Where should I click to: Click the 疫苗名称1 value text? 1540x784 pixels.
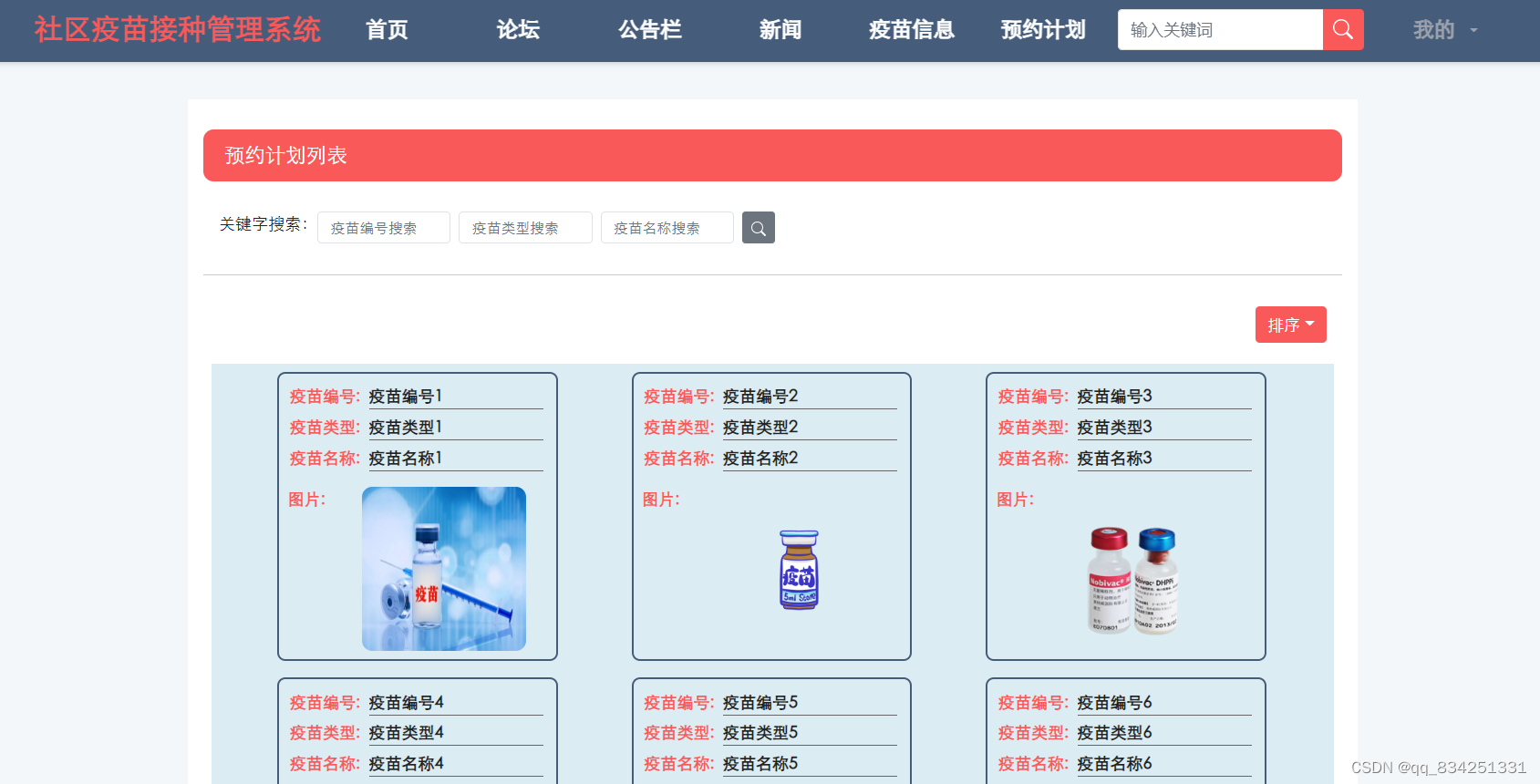pyautogui.click(x=406, y=459)
